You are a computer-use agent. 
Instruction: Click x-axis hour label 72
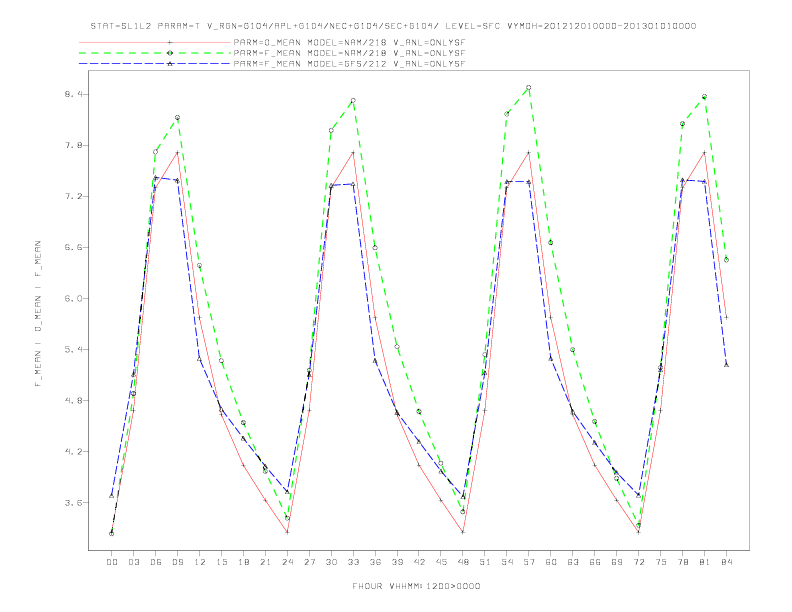639,562
